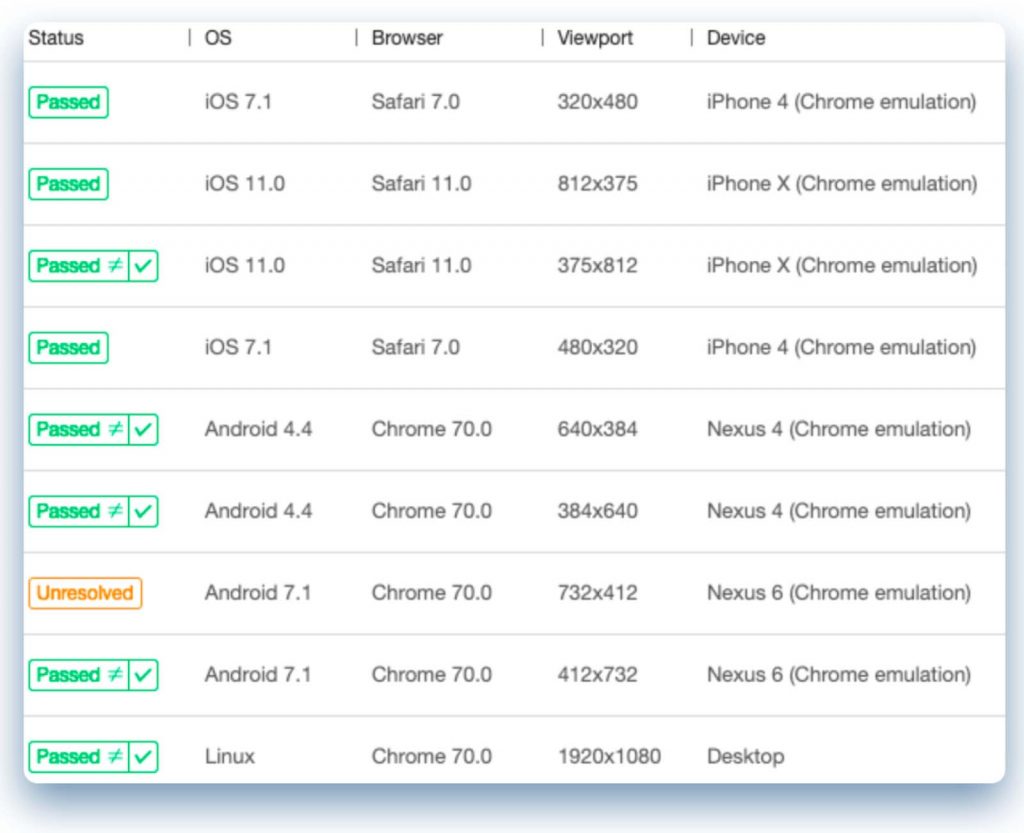Click the checkmark icon in the 384x640 row
Screen dimensions: 1024x833
coord(144,512)
